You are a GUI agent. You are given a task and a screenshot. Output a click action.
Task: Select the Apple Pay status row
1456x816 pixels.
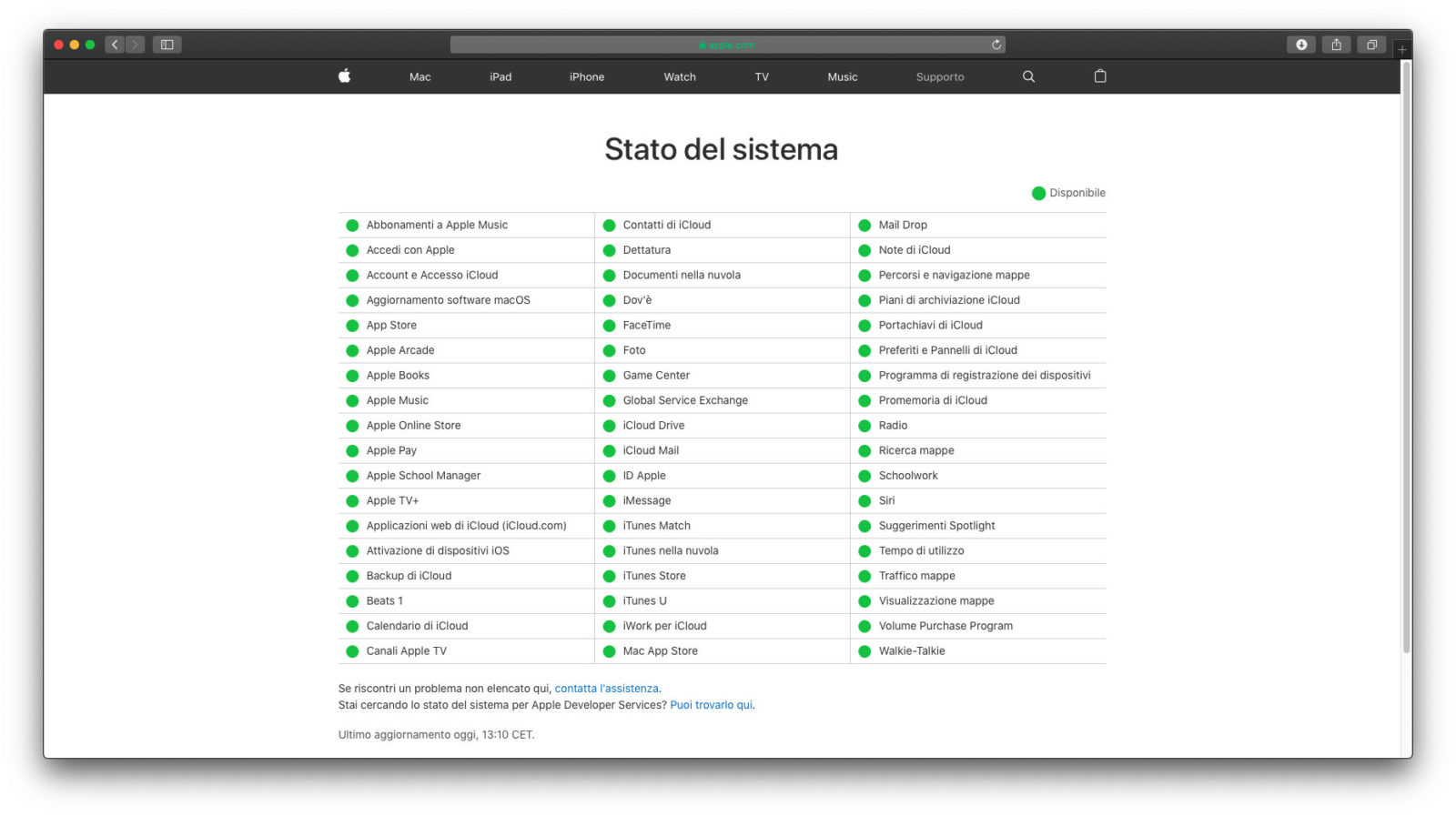click(391, 450)
